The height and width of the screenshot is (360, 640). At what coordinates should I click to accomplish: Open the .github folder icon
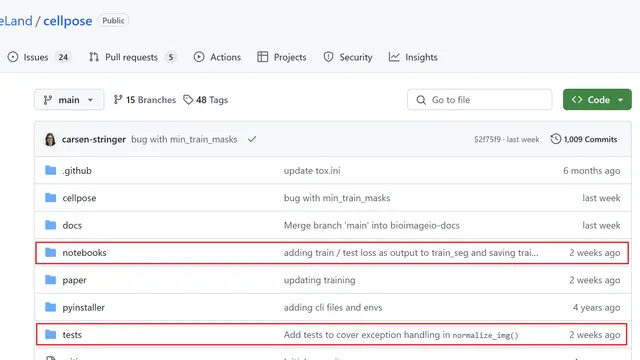pos(51,170)
